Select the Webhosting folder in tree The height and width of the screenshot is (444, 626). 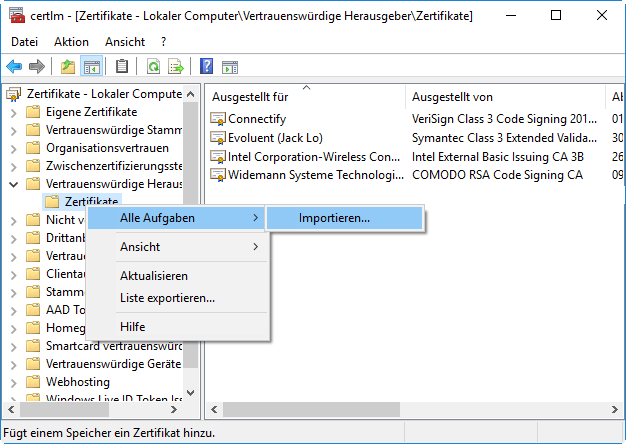click(x=78, y=381)
